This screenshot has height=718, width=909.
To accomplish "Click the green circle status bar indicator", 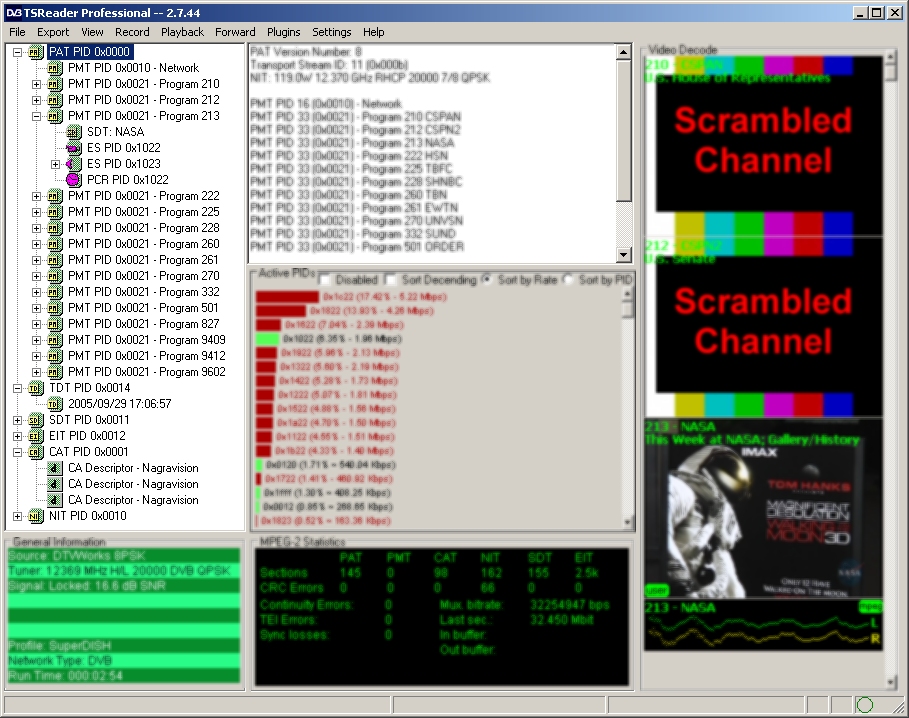I will 865,706.
